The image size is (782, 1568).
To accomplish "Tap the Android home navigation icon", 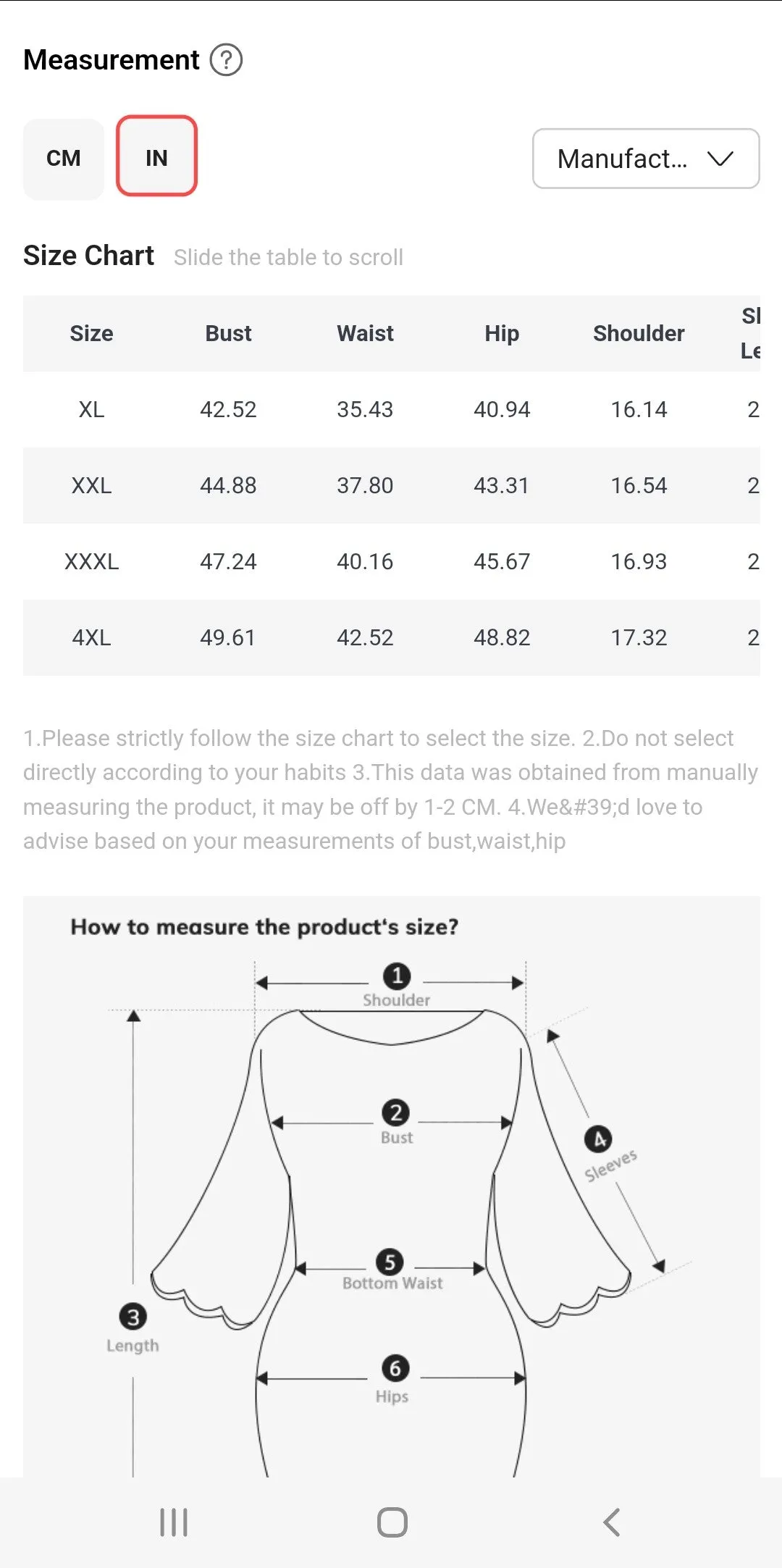I will pyautogui.click(x=392, y=1522).
